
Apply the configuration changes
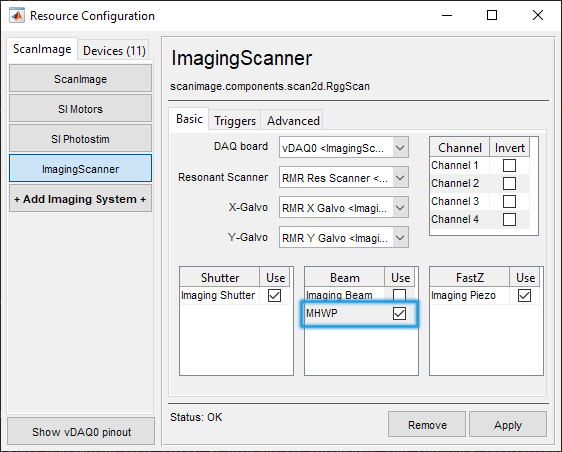coord(508,425)
